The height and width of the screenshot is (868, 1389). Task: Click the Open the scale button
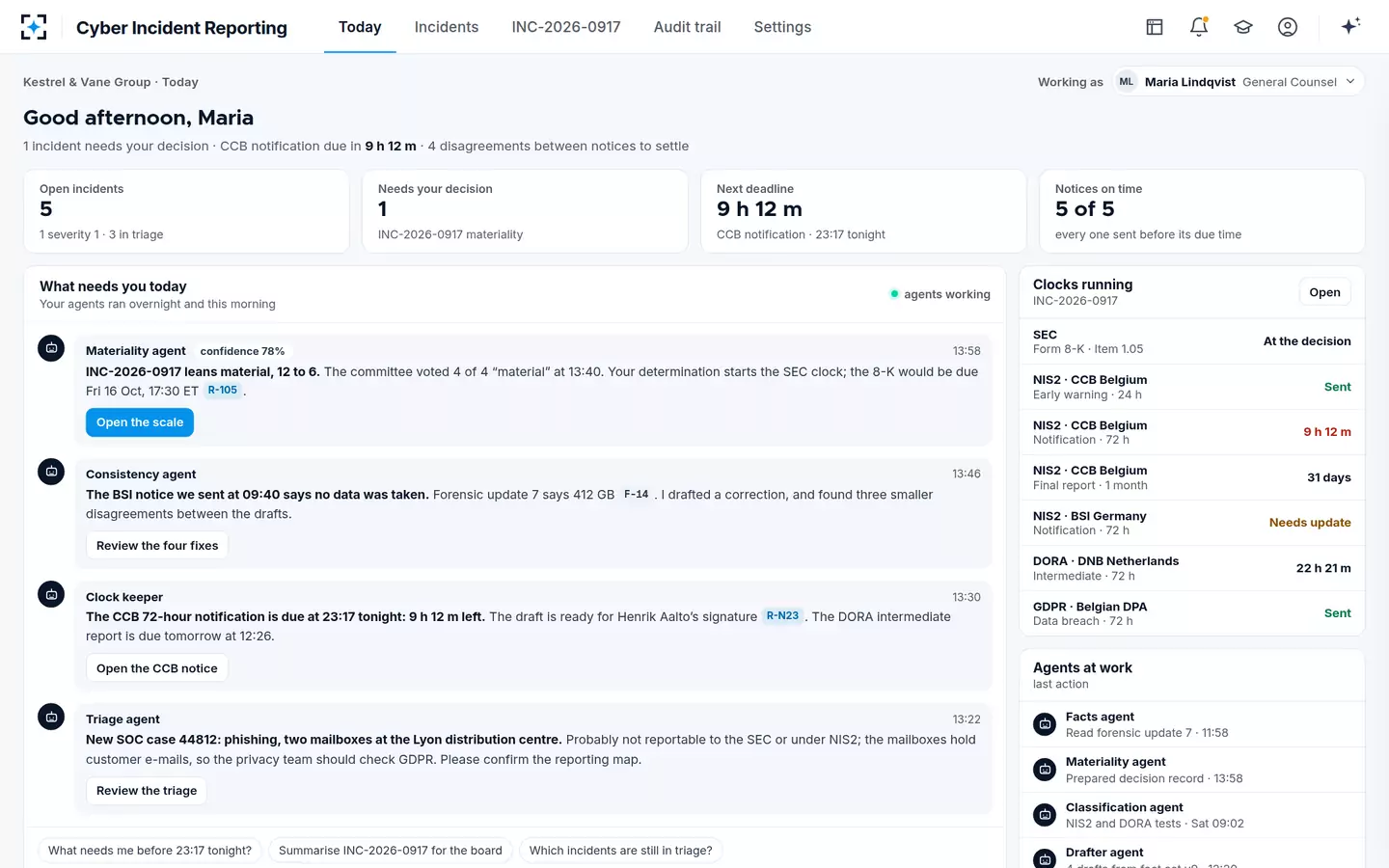[140, 422]
